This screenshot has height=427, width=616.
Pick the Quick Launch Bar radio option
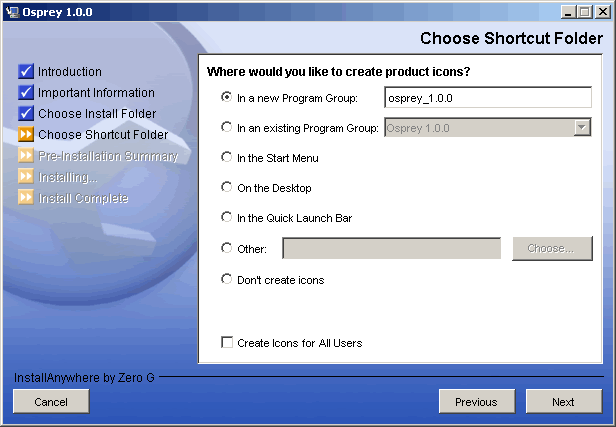[227, 218]
